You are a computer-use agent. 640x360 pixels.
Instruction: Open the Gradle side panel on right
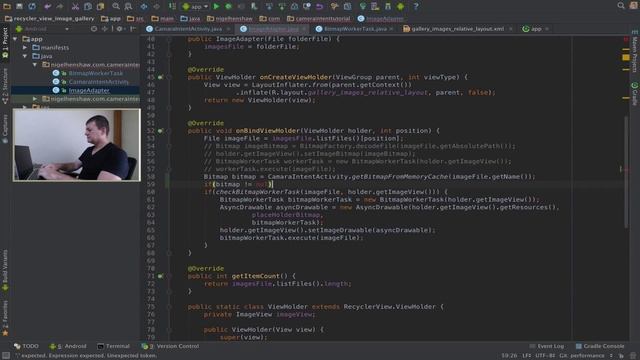[x=635, y=94]
